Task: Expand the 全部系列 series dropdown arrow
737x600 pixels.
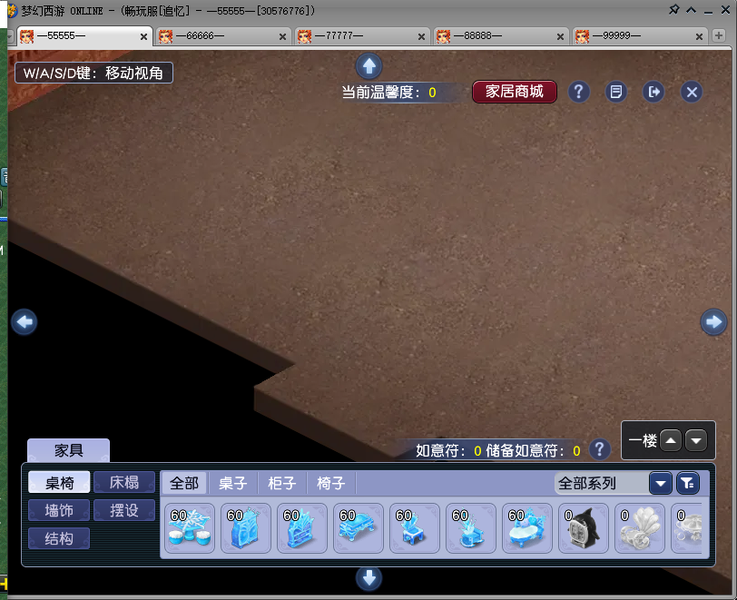Action: pos(660,483)
